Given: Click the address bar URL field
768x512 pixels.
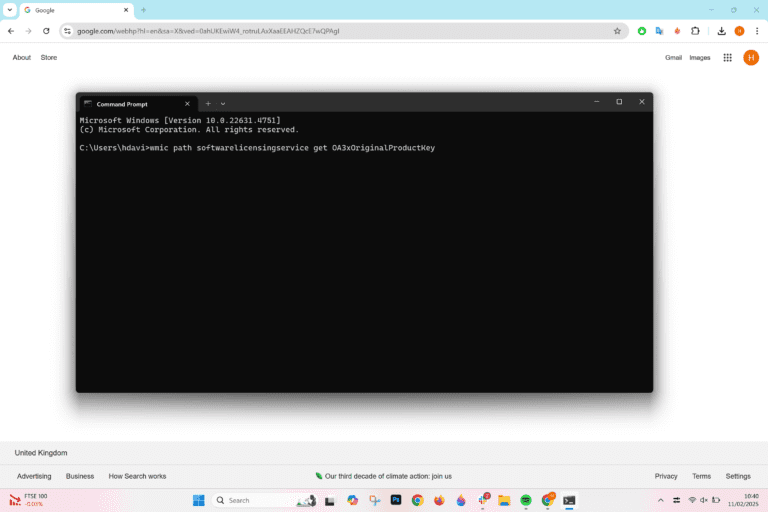Looking at the screenshot, I should [x=343, y=31].
